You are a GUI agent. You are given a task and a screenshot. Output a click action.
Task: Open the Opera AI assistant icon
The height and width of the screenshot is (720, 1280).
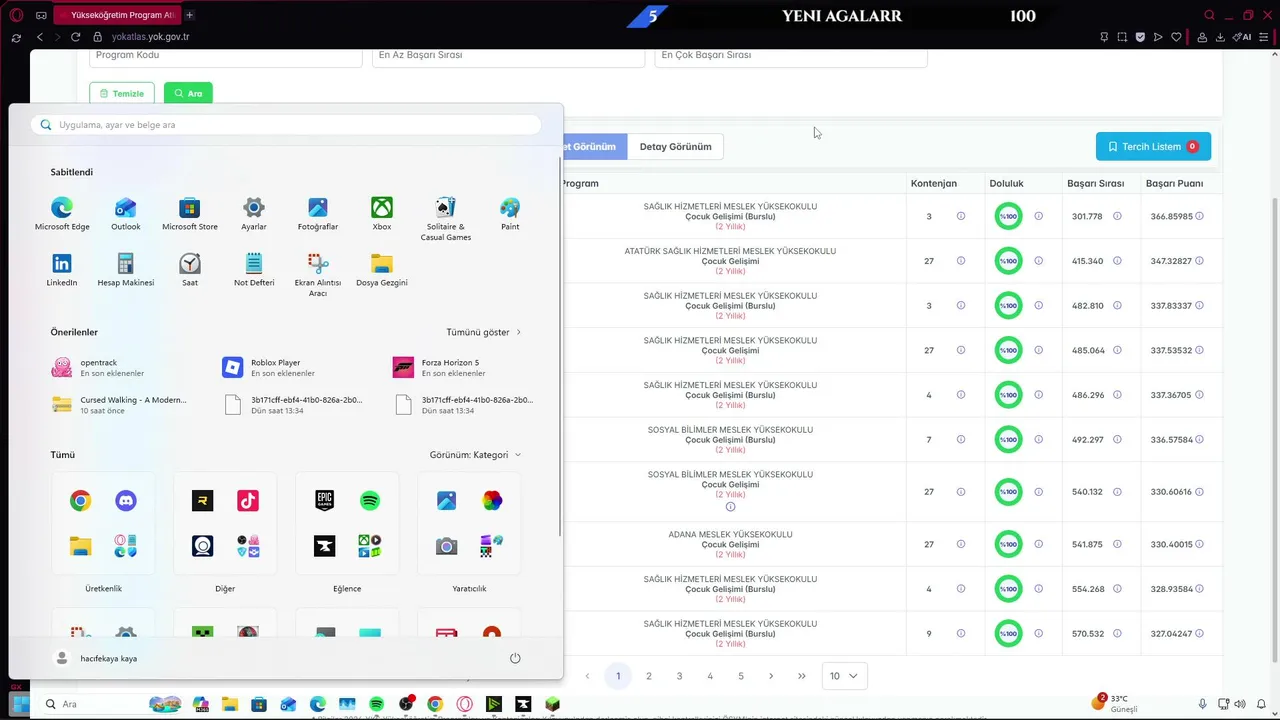[1243, 37]
